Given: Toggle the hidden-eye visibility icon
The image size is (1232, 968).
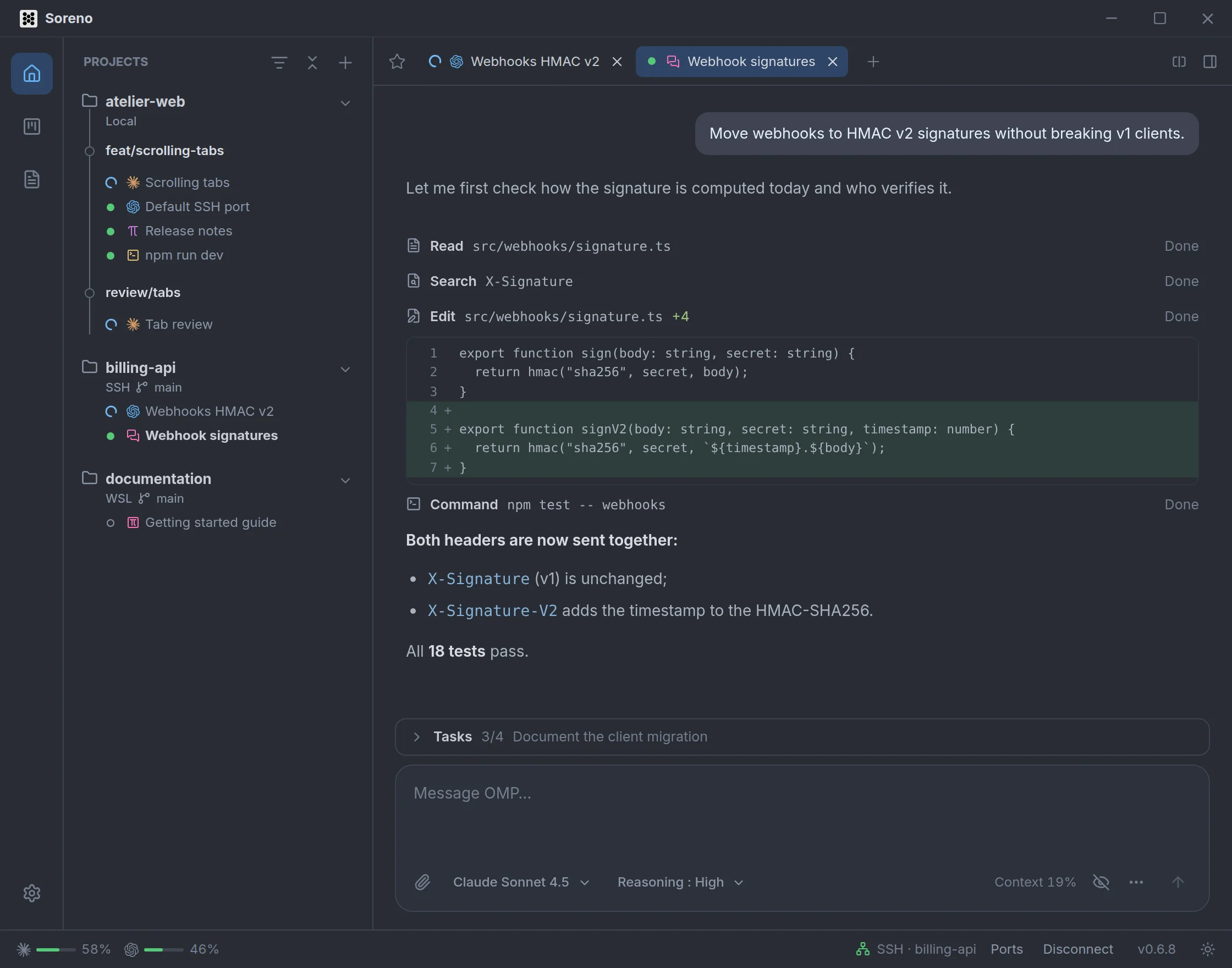Looking at the screenshot, I should coord(1101,882).
